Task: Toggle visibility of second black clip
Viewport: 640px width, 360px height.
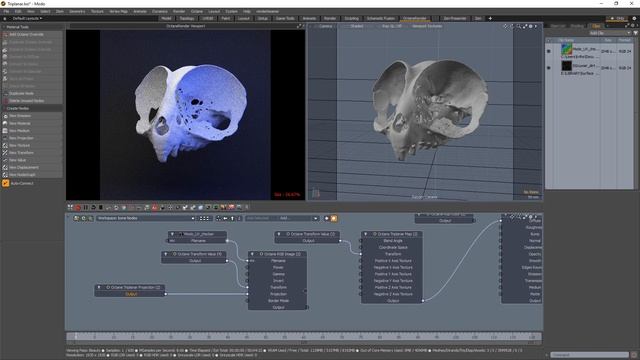Action: [549, 68]
